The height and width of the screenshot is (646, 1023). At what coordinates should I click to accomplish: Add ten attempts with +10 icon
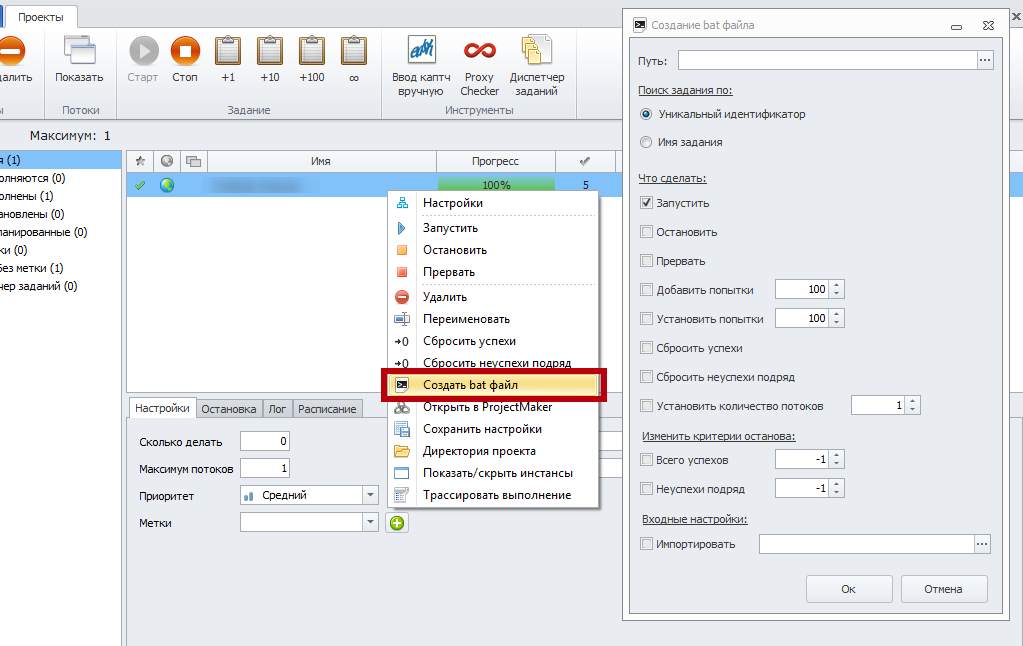point(269,51)
